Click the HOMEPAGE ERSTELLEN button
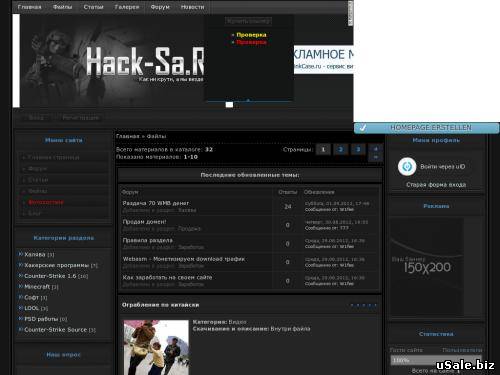Image resolution: width=500 pixels, height=375 pixels. coord(427,128)
